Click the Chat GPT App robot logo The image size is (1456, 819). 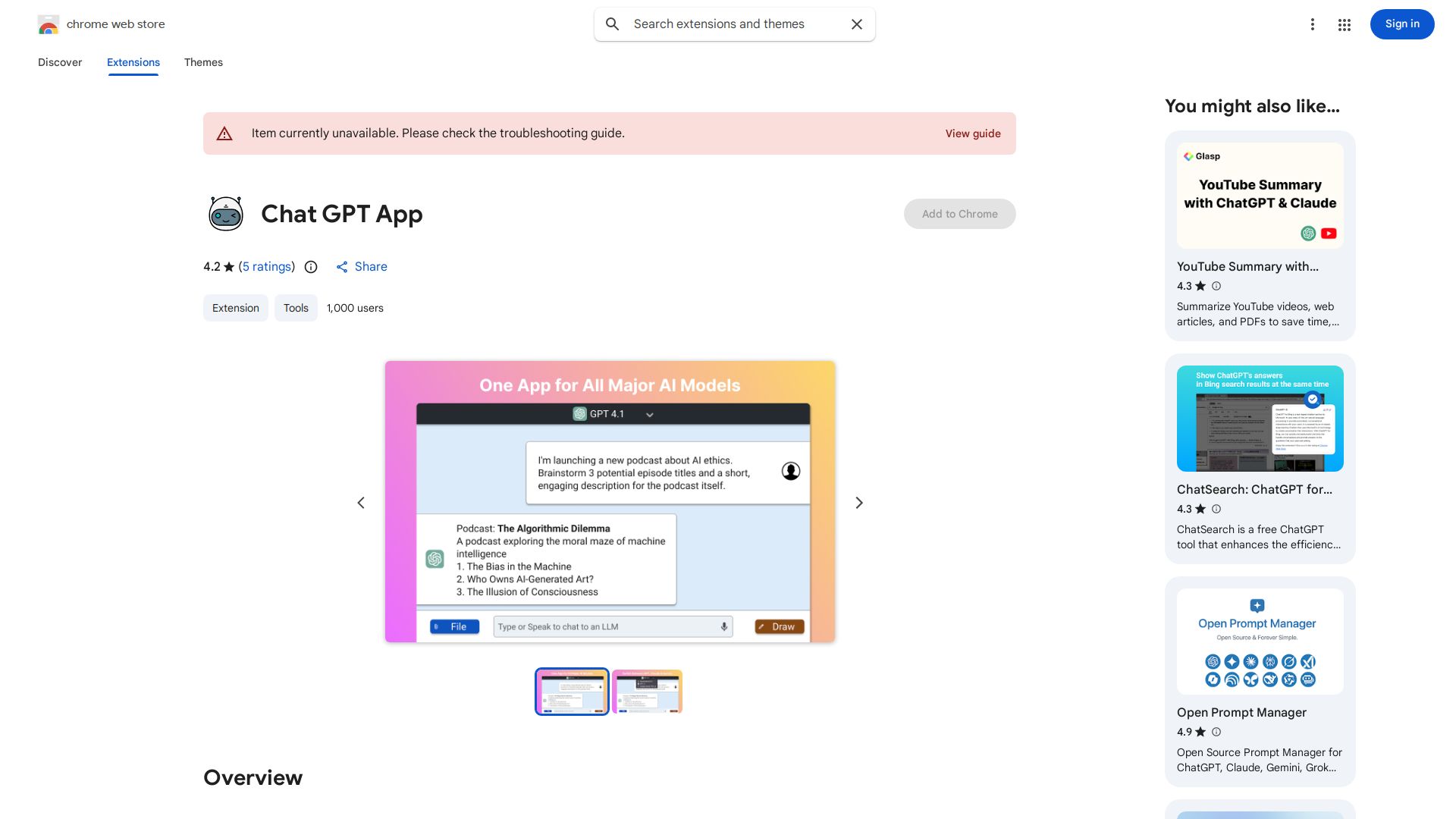coord(225,214)
